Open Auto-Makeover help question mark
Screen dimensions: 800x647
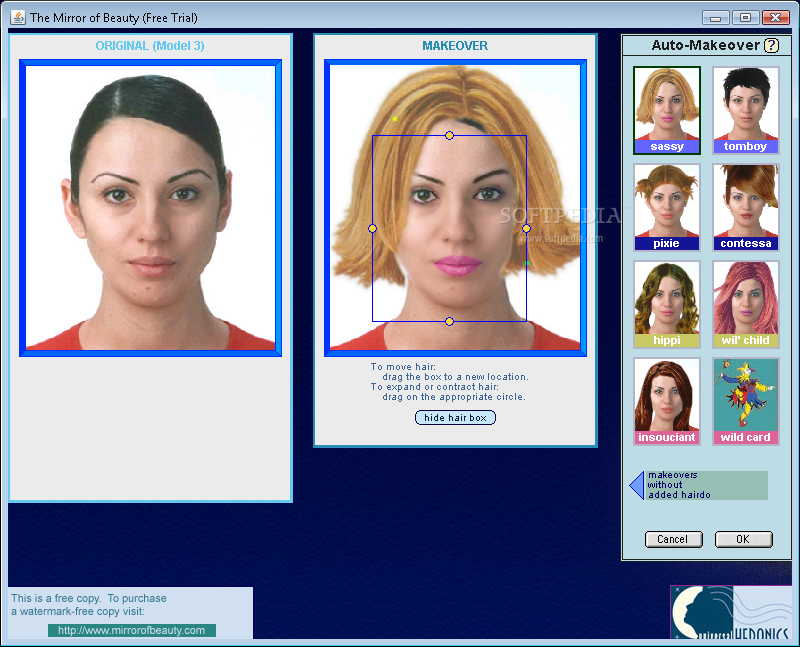coord(771,45)
